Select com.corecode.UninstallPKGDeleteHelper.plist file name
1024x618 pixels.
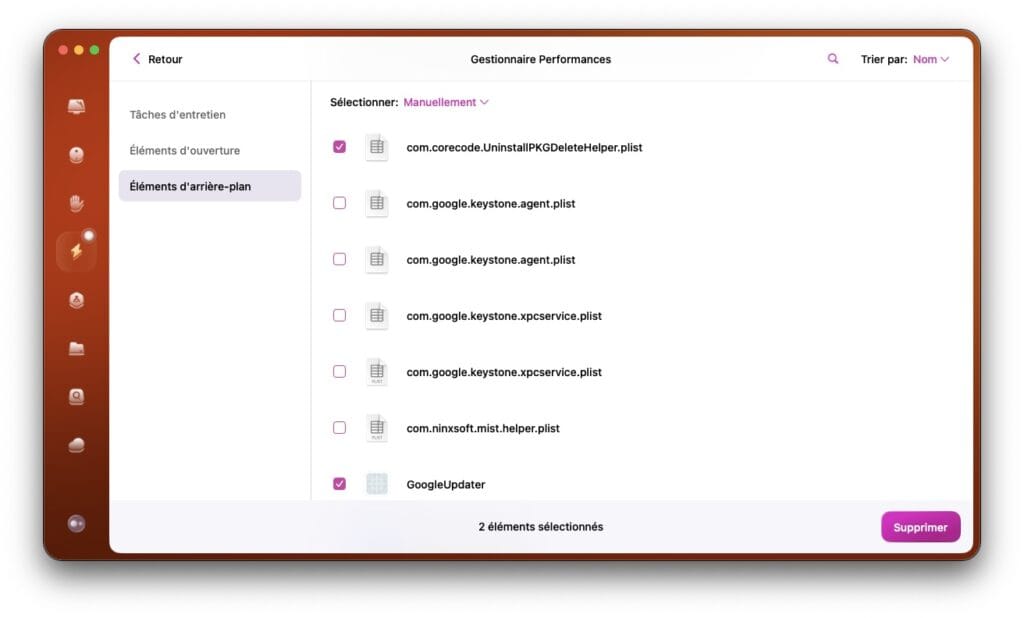524,148
